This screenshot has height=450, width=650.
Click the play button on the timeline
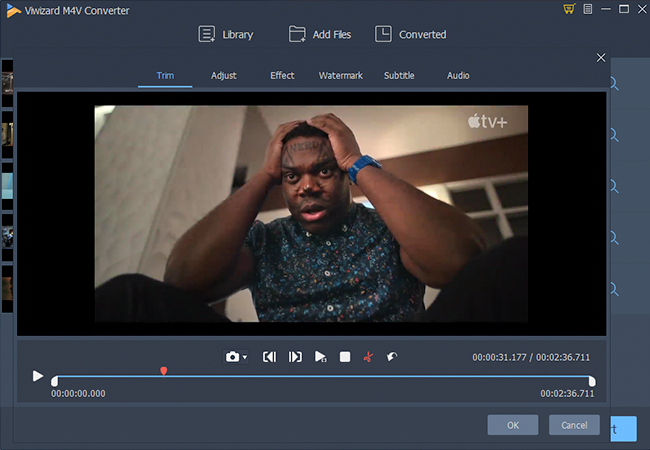tap(38, 376)
